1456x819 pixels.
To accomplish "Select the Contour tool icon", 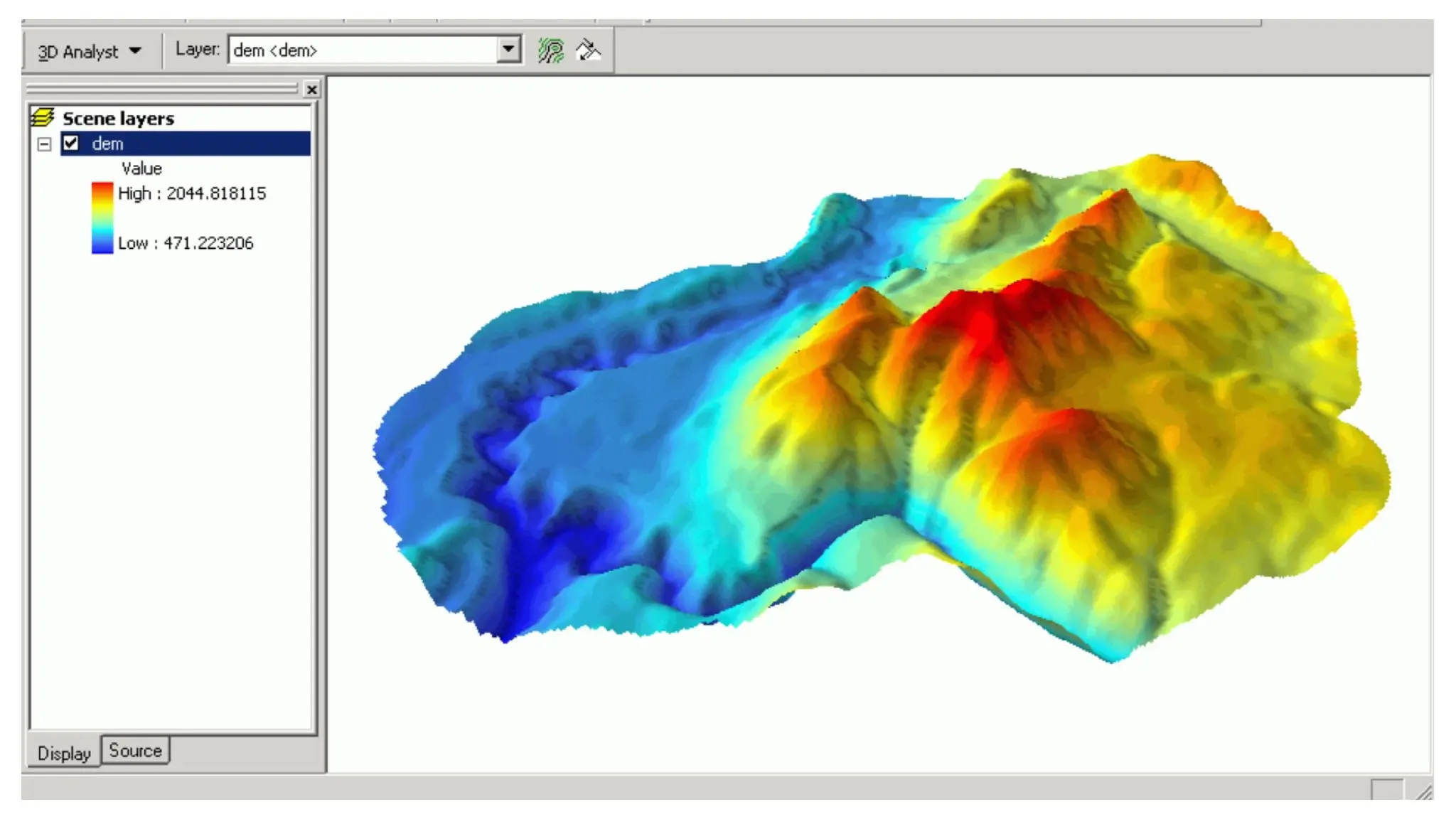I will pos(550,50).
